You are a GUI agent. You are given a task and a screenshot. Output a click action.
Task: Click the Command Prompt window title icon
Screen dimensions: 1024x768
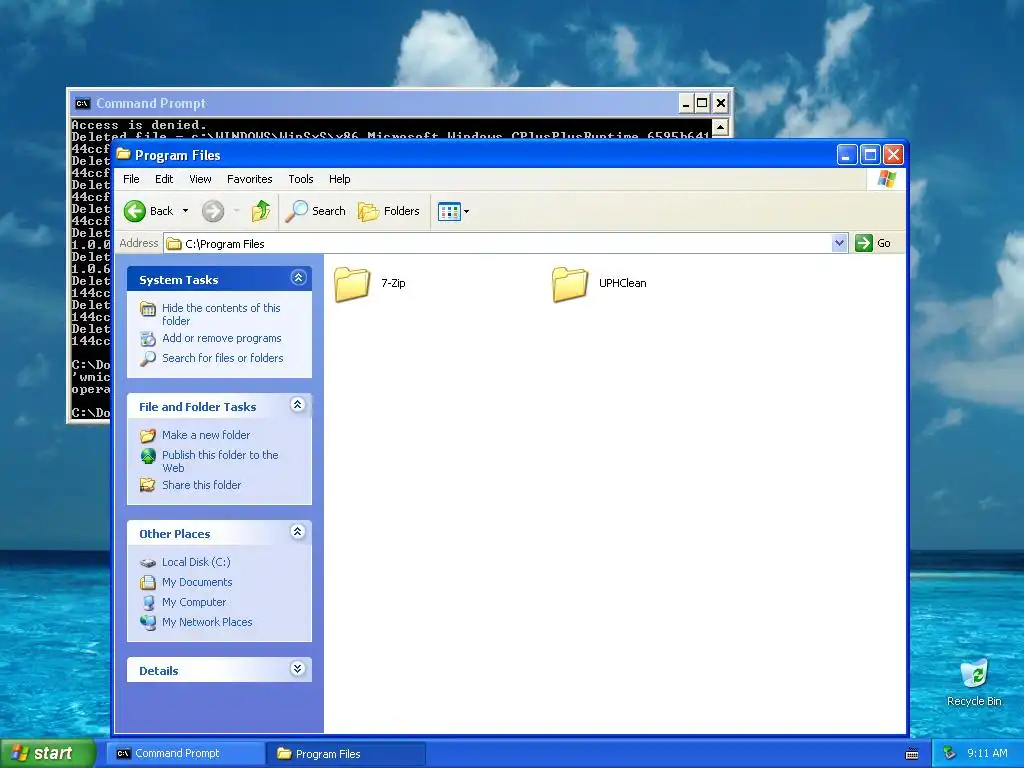tap(83, 103)
